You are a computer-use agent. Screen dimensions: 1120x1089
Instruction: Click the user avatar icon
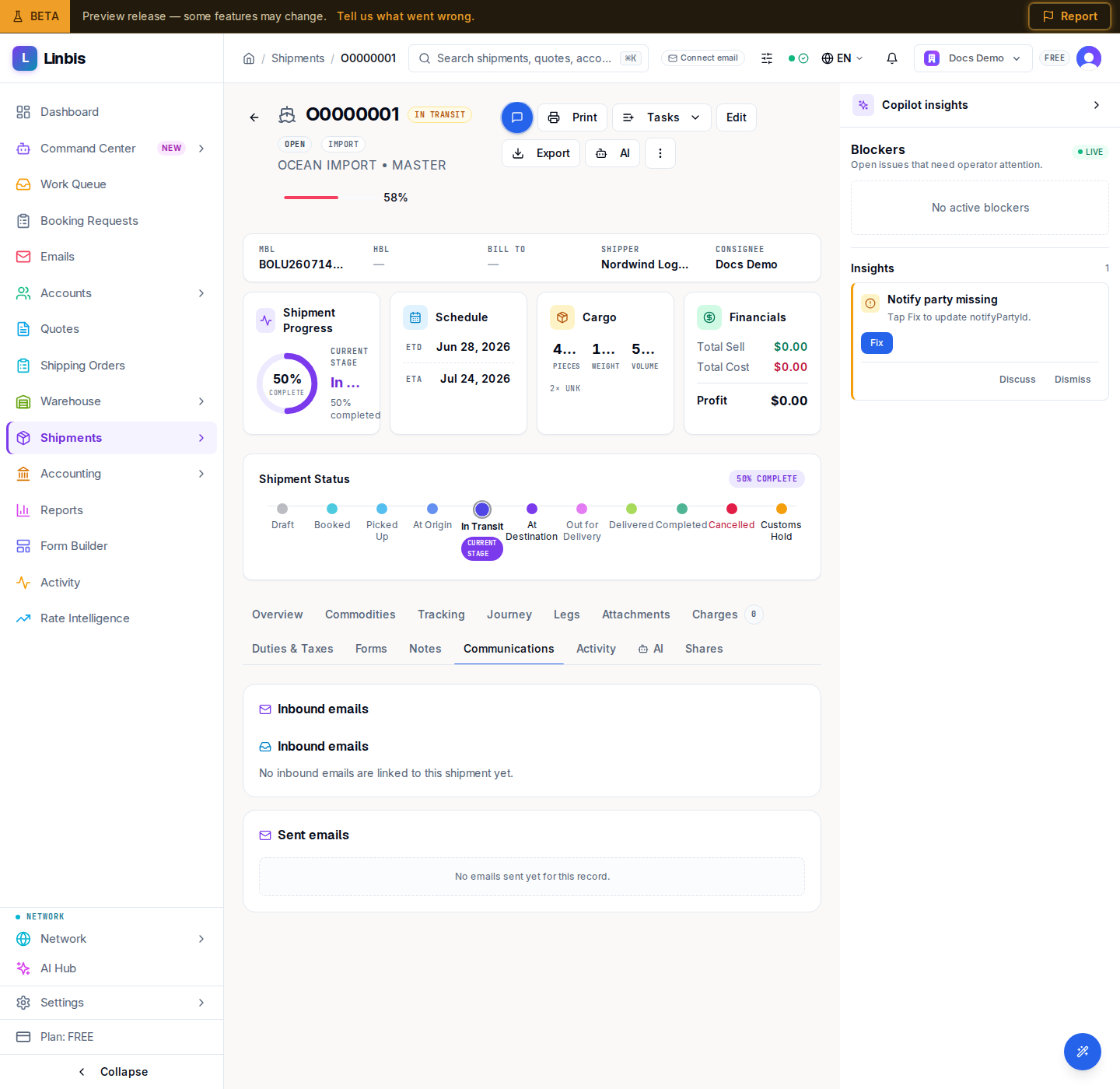pos(1089,58)
